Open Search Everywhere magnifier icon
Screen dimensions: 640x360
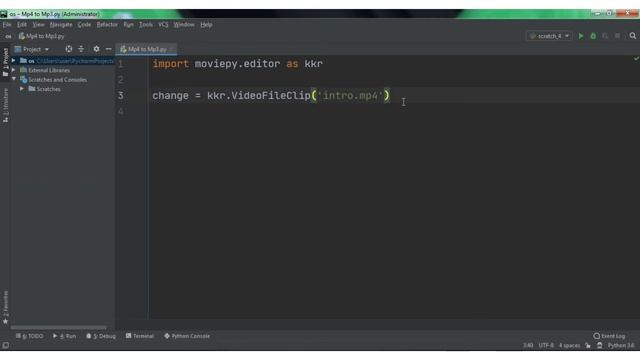point(633,36)
